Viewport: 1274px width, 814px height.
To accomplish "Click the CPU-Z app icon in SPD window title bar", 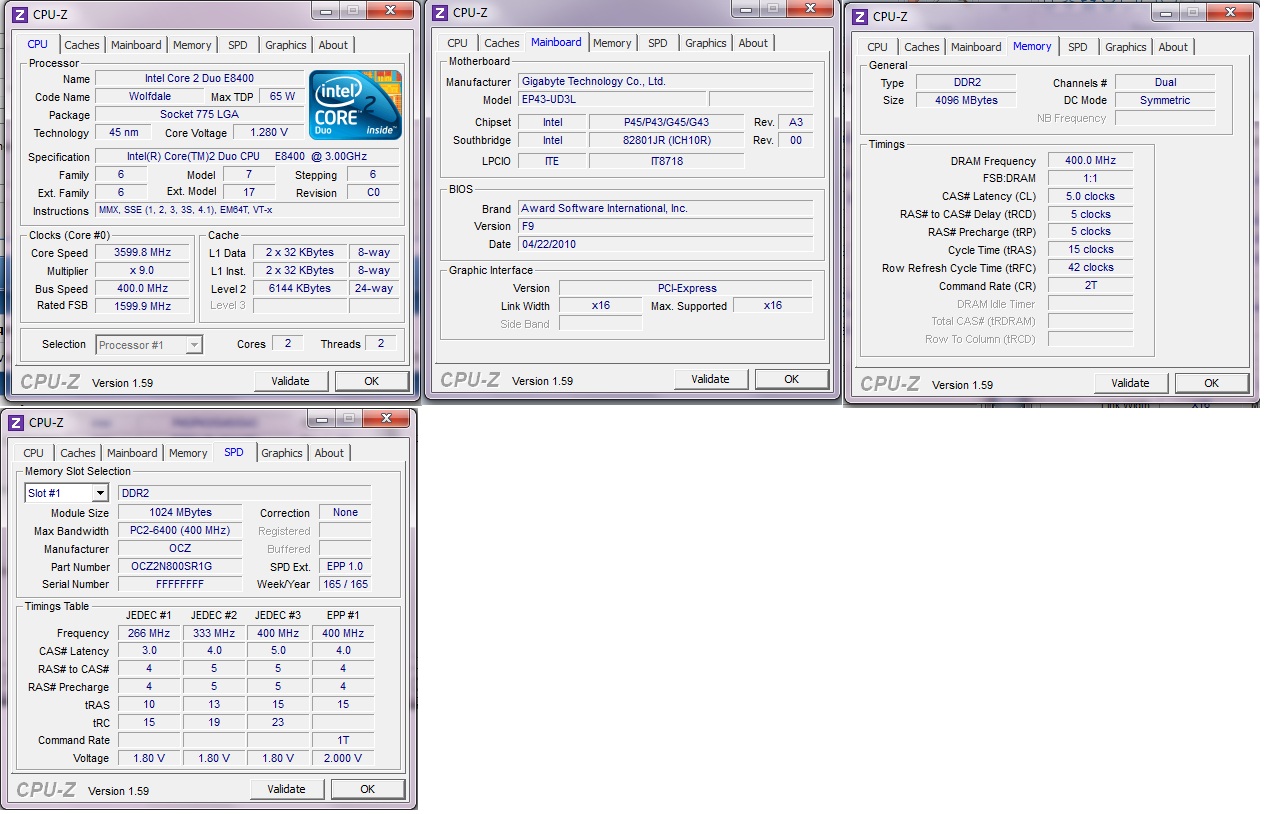I will coord(15,423).
